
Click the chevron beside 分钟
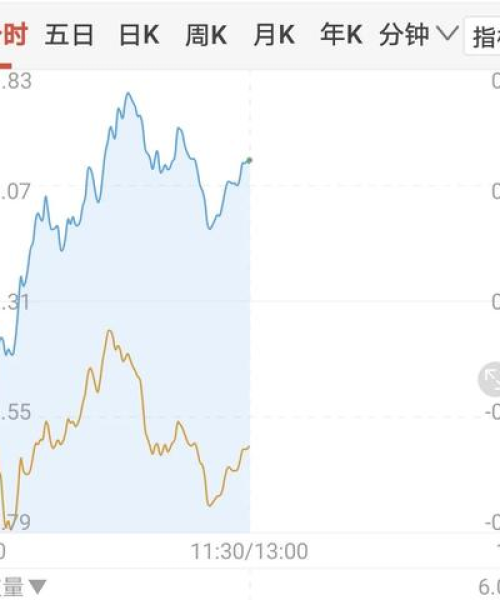point(448,34)
